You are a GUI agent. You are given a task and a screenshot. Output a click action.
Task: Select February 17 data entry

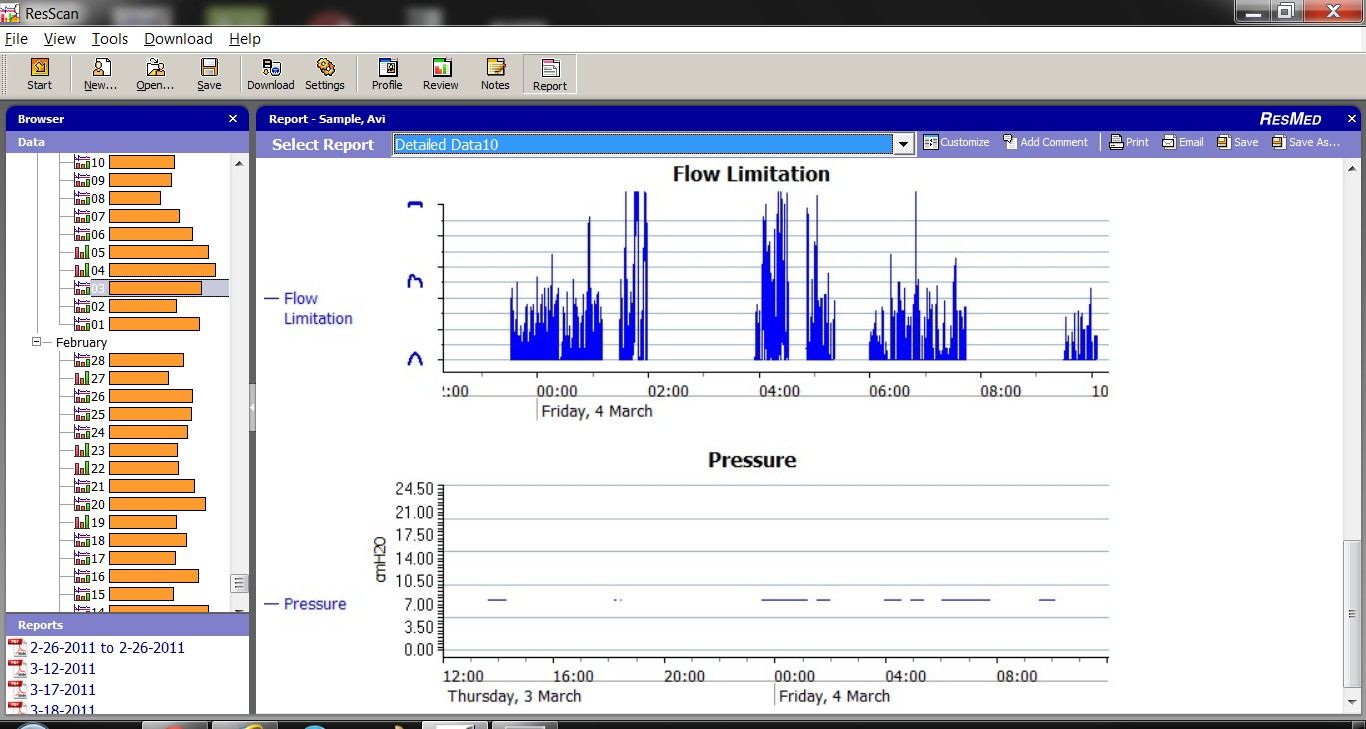[125, 558]
